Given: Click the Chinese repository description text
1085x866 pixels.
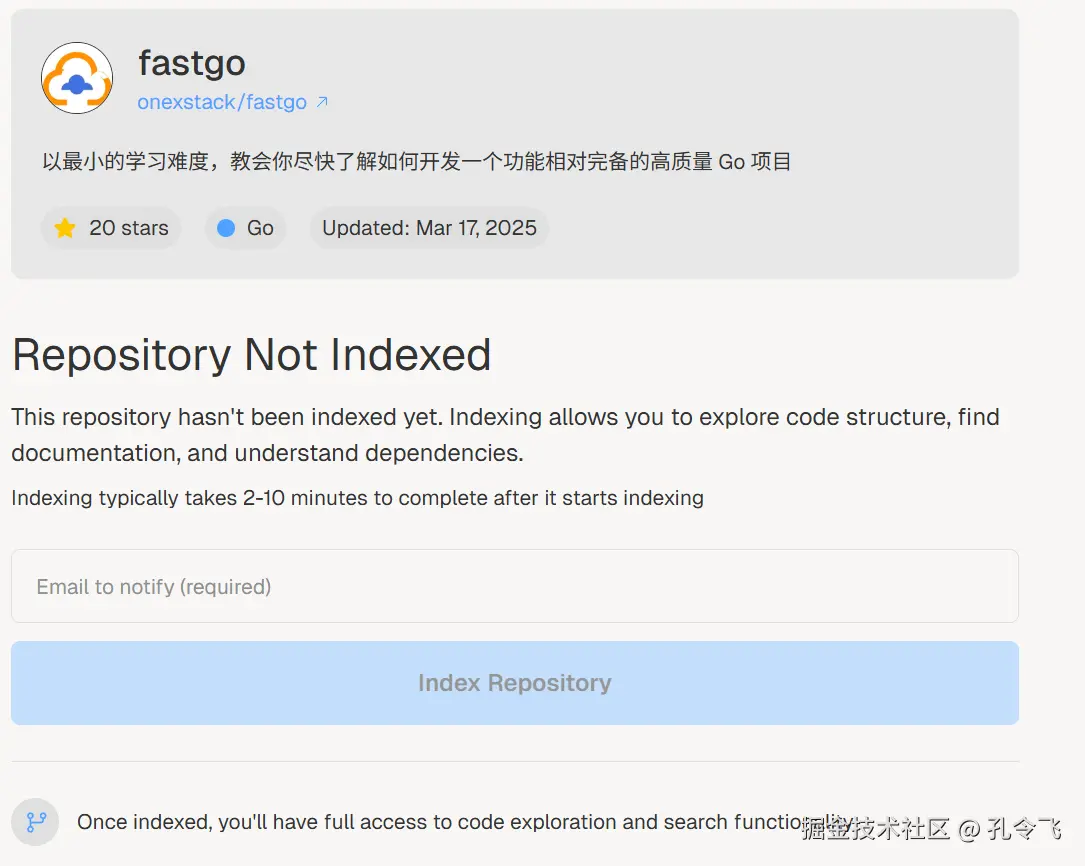Looking at the screenshot, I should click(x=417, y=161).
